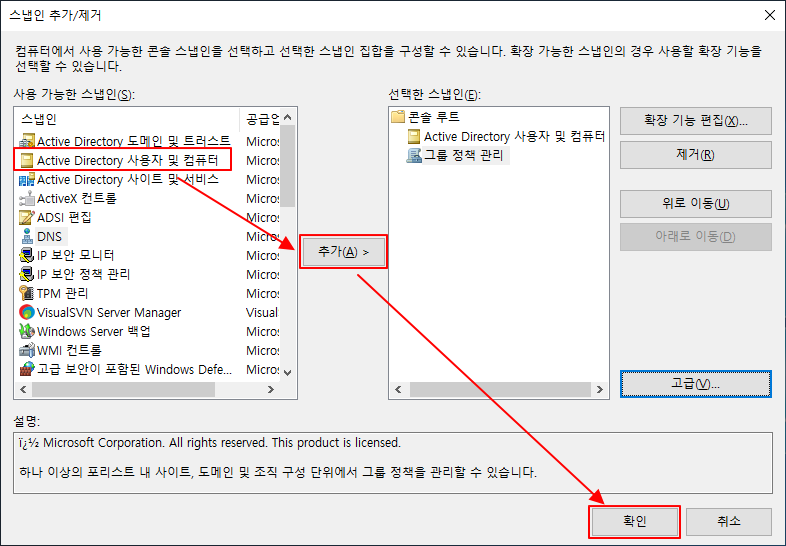Click the available list scroll up arrow
Image resolution: width=786 pixels, height=546 pixels.
(x=288, y=117)
